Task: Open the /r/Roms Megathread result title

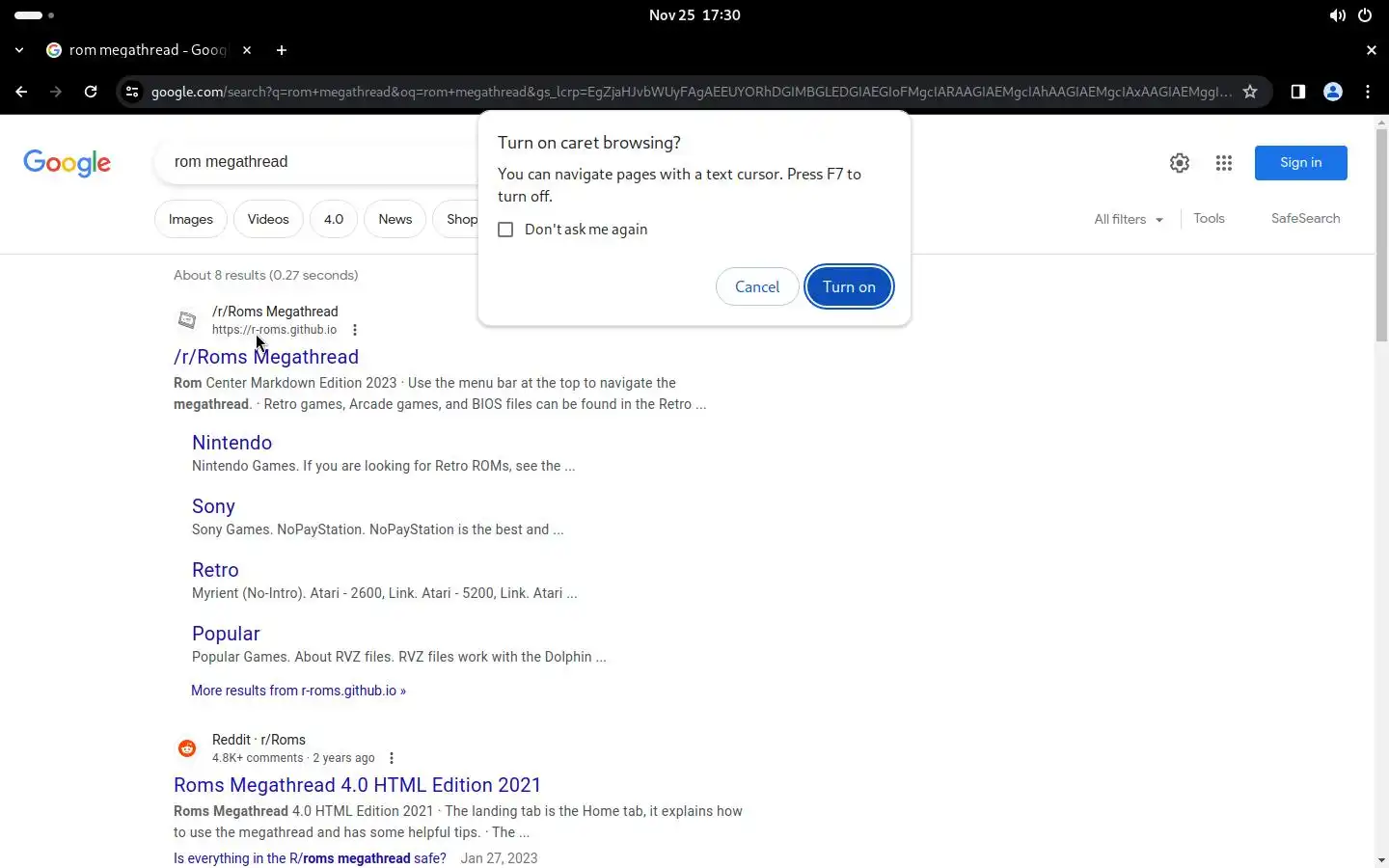Action: pos(266,357)
